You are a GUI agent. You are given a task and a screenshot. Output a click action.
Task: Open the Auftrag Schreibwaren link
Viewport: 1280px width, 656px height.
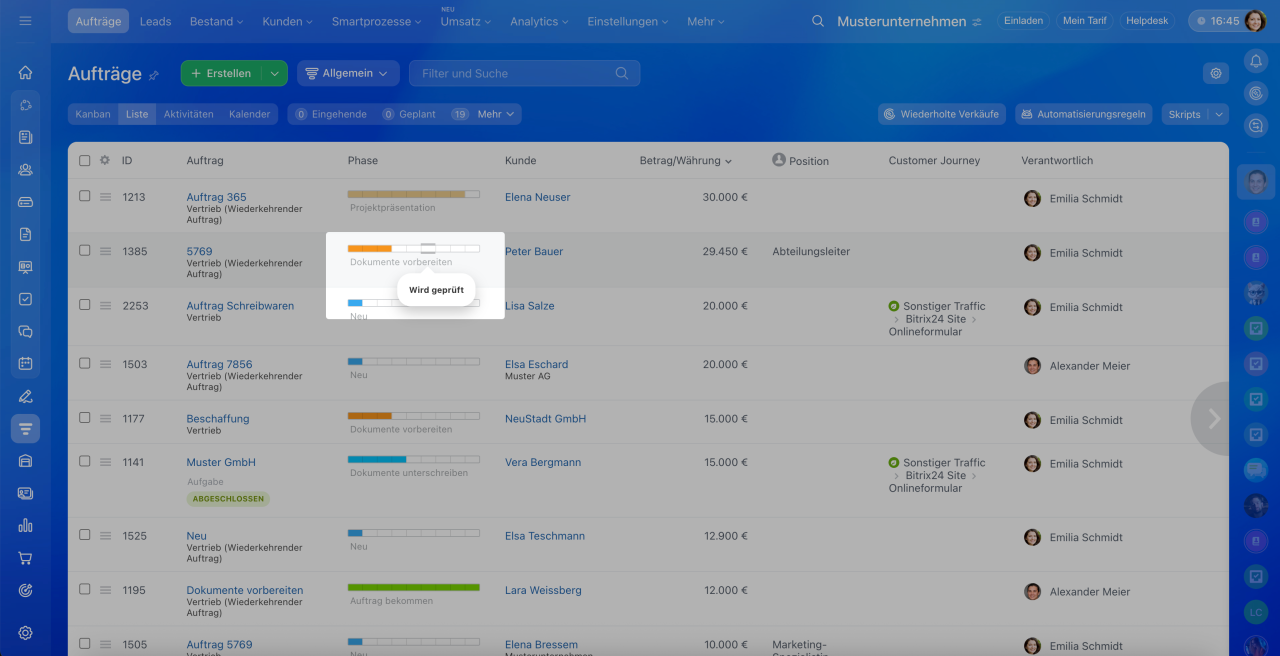click(x=240, y=306)
